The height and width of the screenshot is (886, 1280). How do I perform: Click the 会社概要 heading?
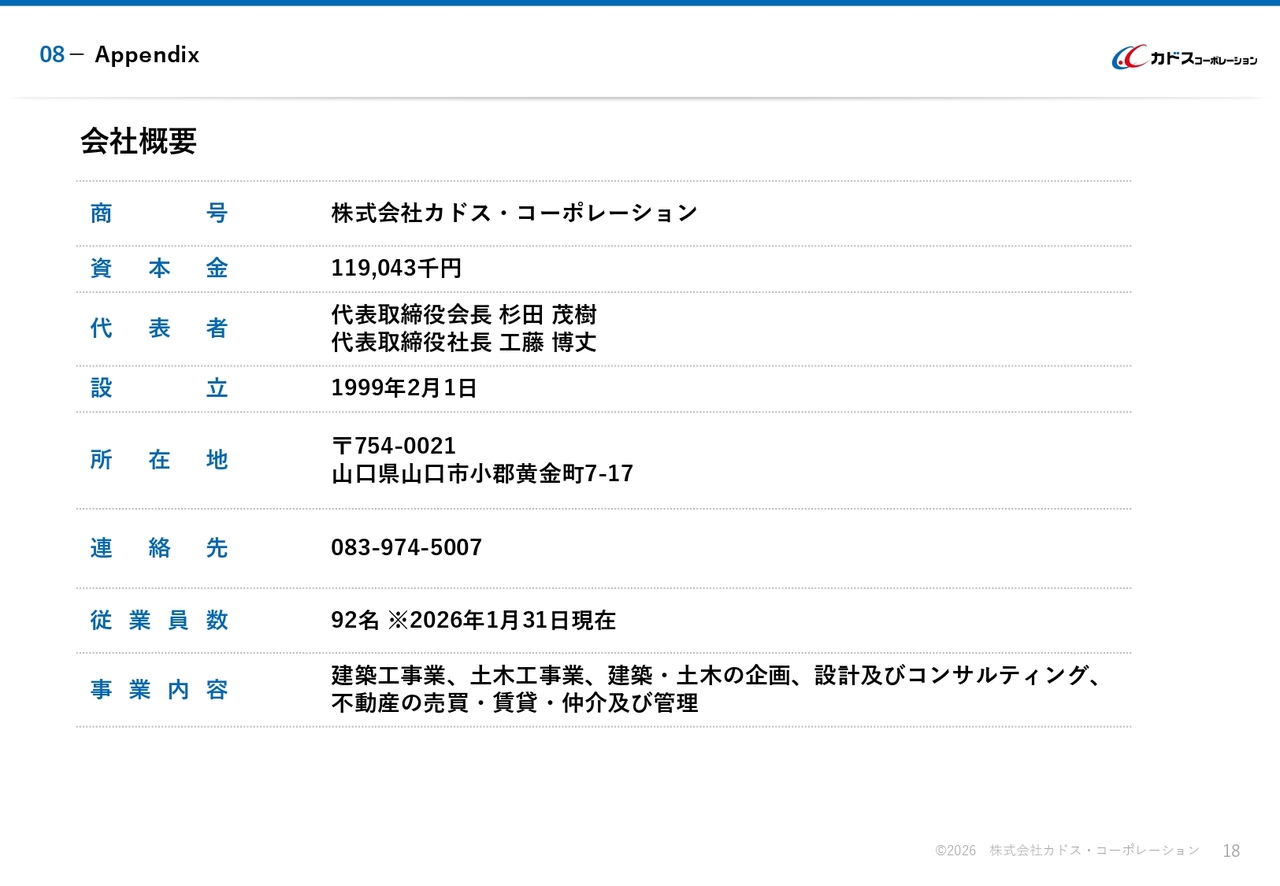click(139, 142)
